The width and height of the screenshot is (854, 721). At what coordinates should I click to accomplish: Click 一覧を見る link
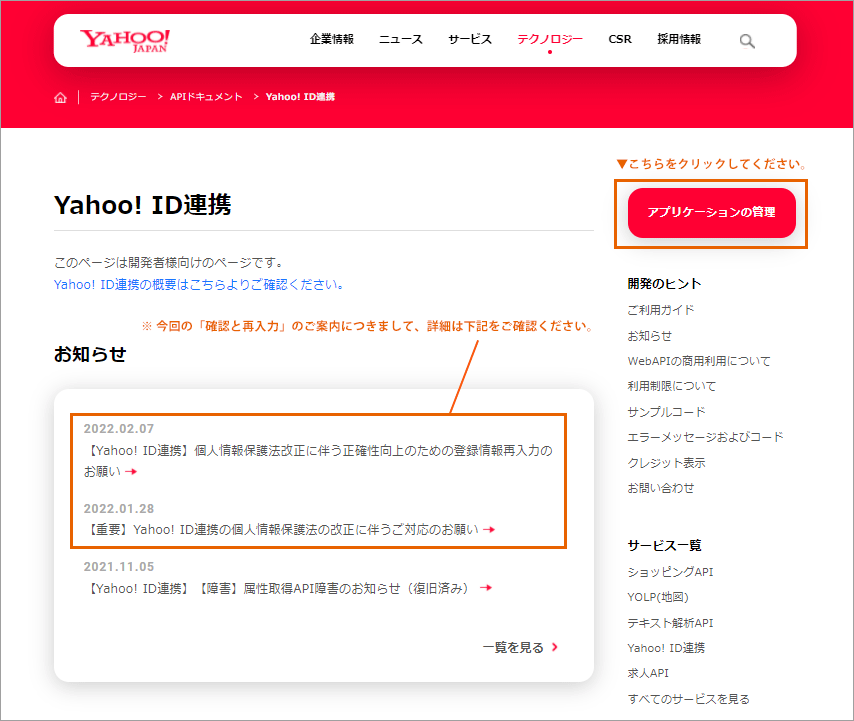513,647
